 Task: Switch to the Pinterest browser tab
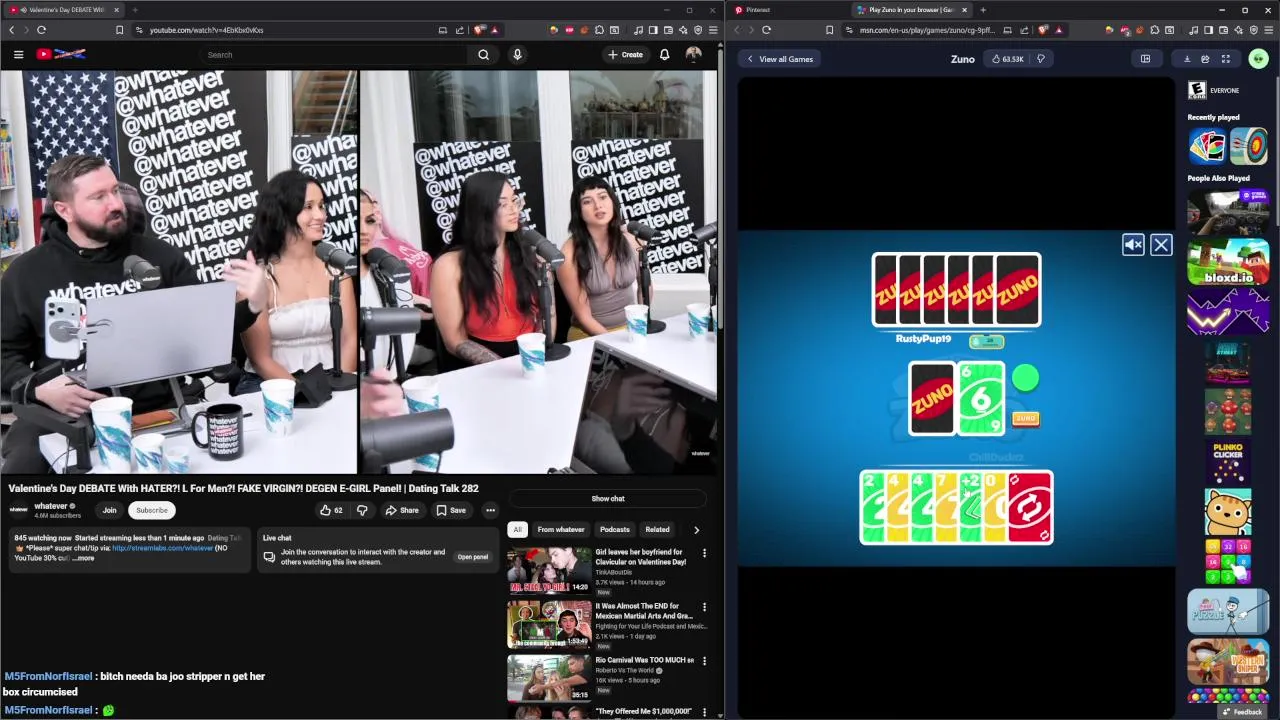(787, 10)
